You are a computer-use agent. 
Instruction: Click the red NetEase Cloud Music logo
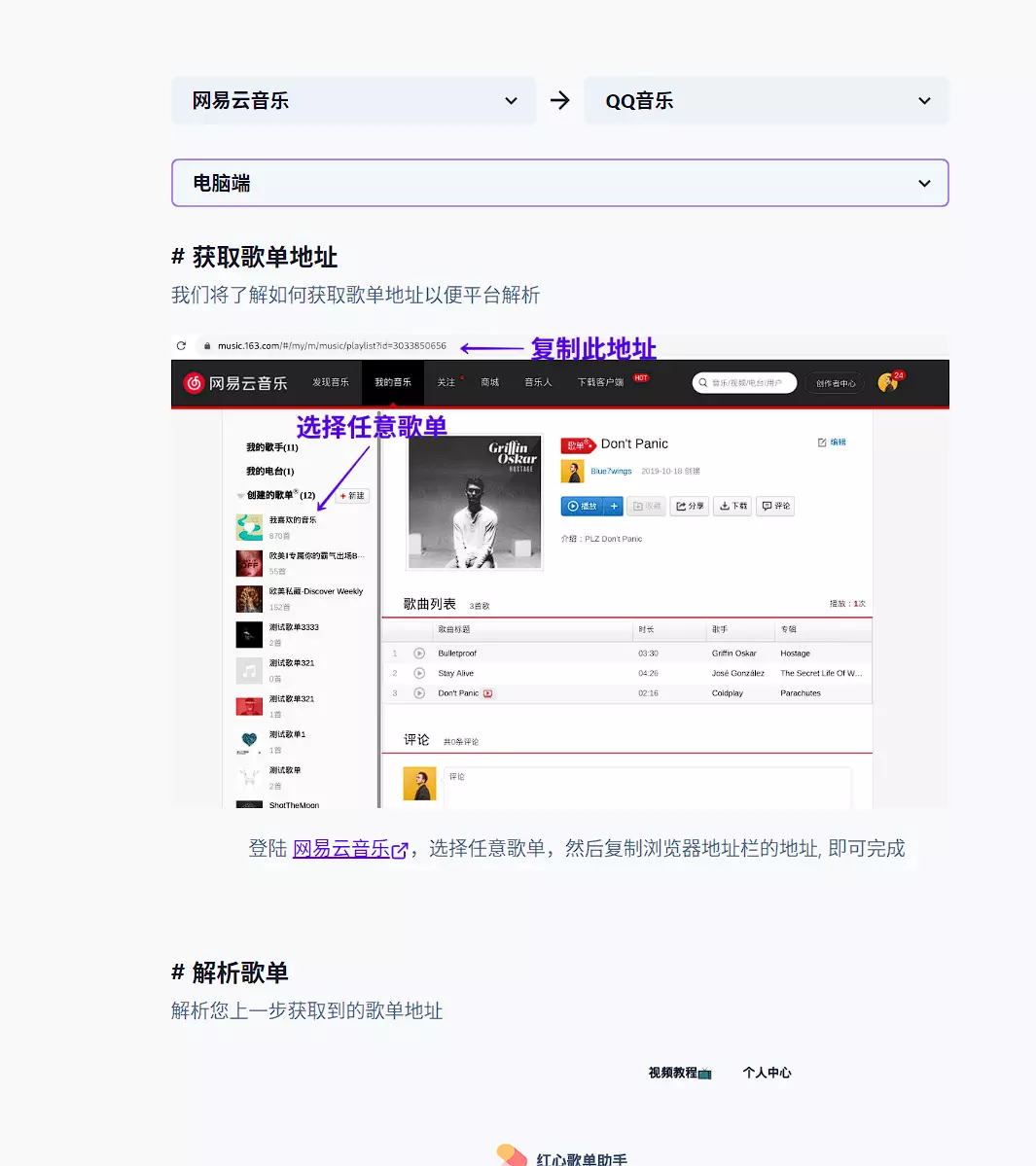pos(194,383)
